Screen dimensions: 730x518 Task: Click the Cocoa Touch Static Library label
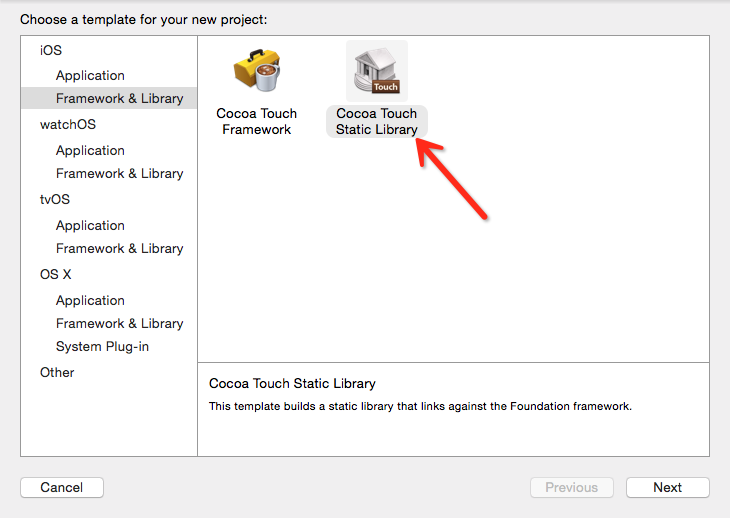(377, 121)
